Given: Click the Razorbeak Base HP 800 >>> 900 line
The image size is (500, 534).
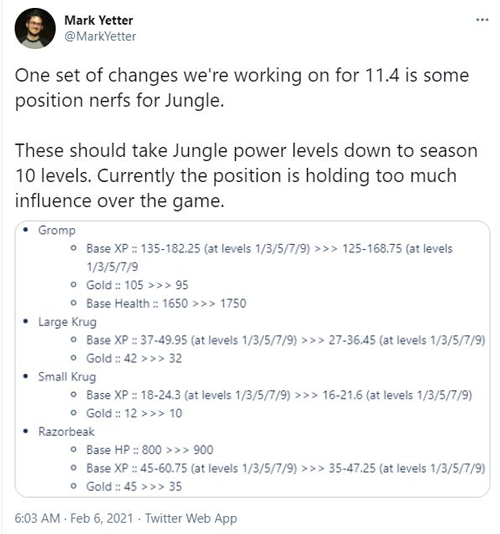Looking at the screenshot, I should [x=150, y=450].
